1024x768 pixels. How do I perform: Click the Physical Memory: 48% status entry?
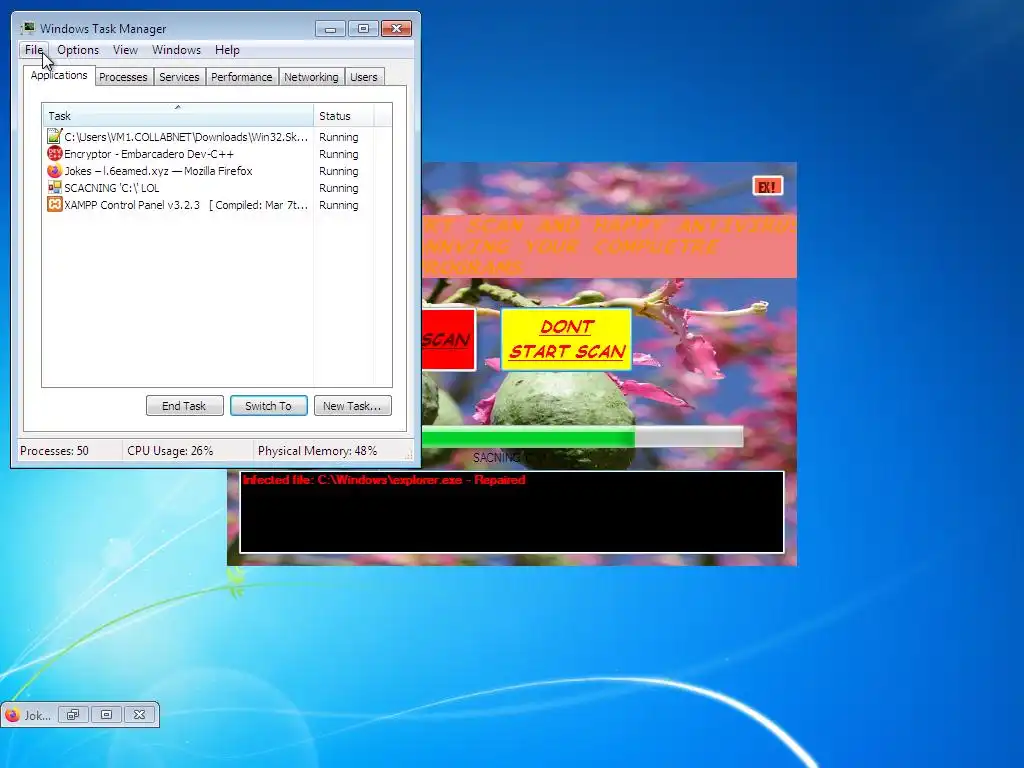(x=317, y=451)
